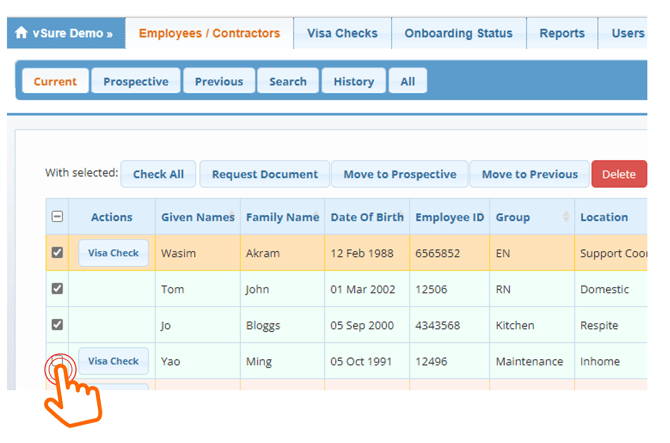
Task: Click Visa Check for Wasim Akram
Action: [x=113, y=253]
